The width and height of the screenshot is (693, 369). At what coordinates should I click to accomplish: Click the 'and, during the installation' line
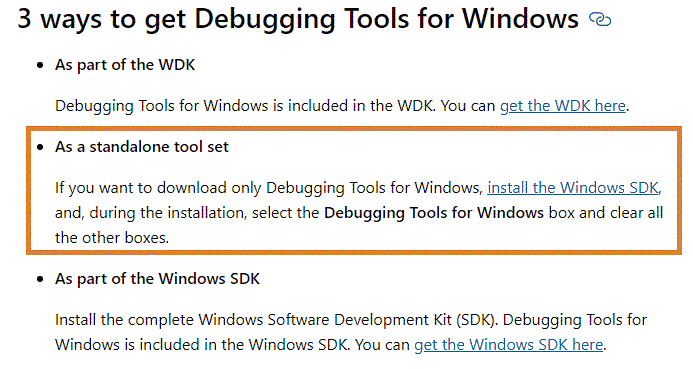pos(151,213)
